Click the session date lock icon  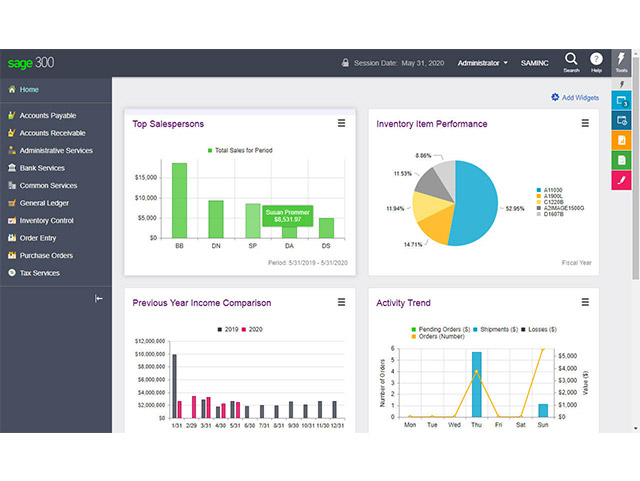[345, 63]
